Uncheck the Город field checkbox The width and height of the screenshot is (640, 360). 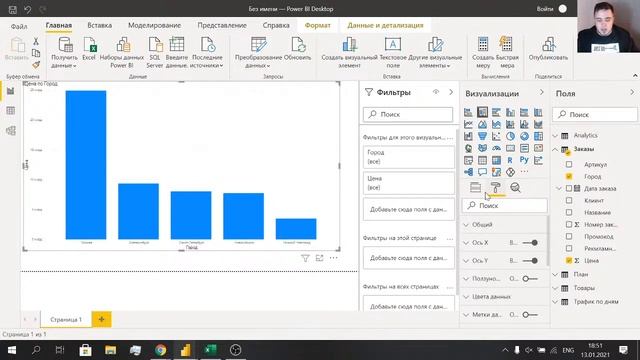(569, 176)
